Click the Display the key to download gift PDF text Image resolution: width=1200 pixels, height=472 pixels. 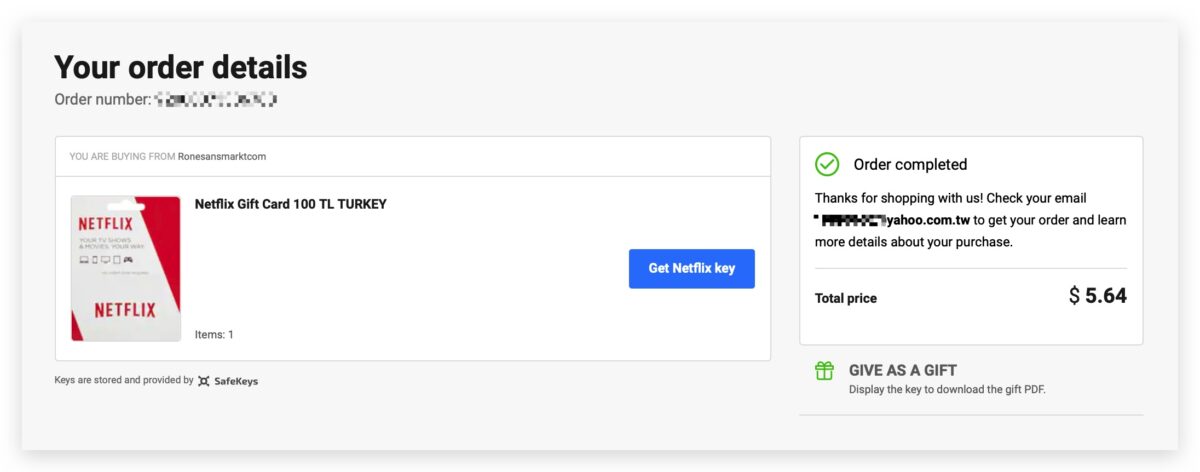tap(947, 389)
